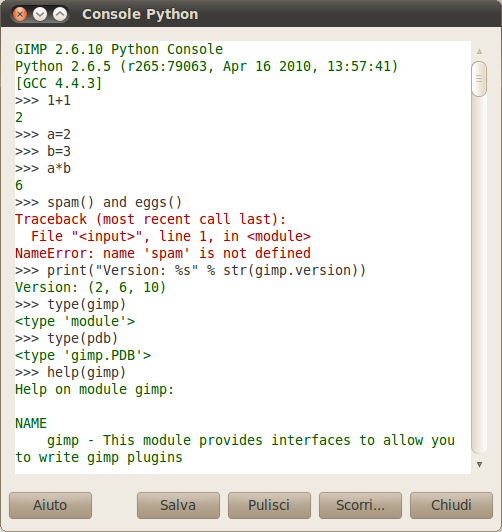Click the '>>> type(pdb)' line
Image resolution: width=502 pixels, height=532 pixels.
point(66,338)
